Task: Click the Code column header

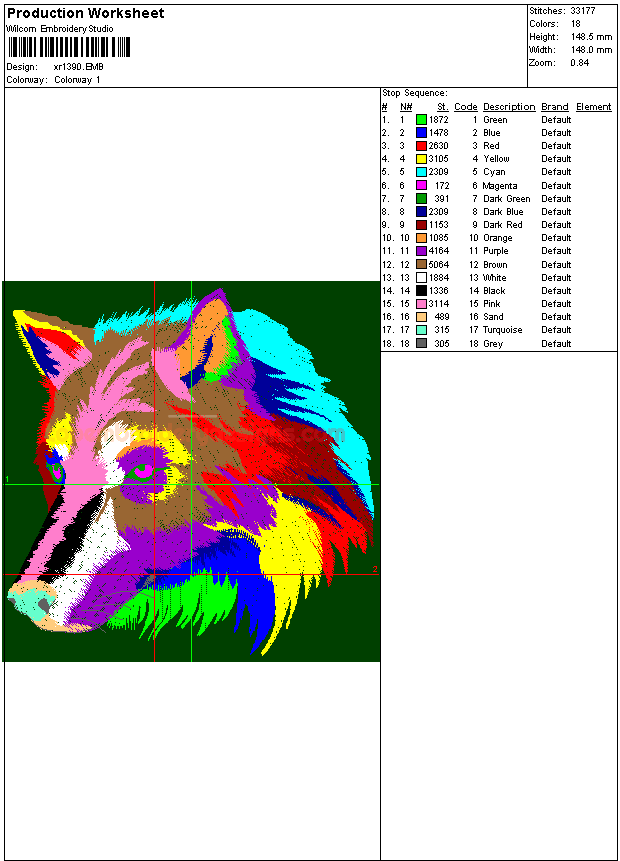Action: pyautogui.click(x=465, y=107)
